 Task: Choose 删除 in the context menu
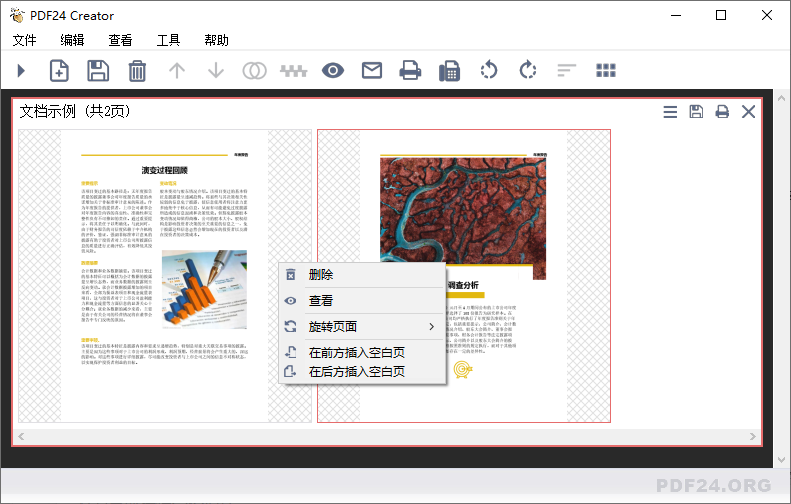point(362,275)
